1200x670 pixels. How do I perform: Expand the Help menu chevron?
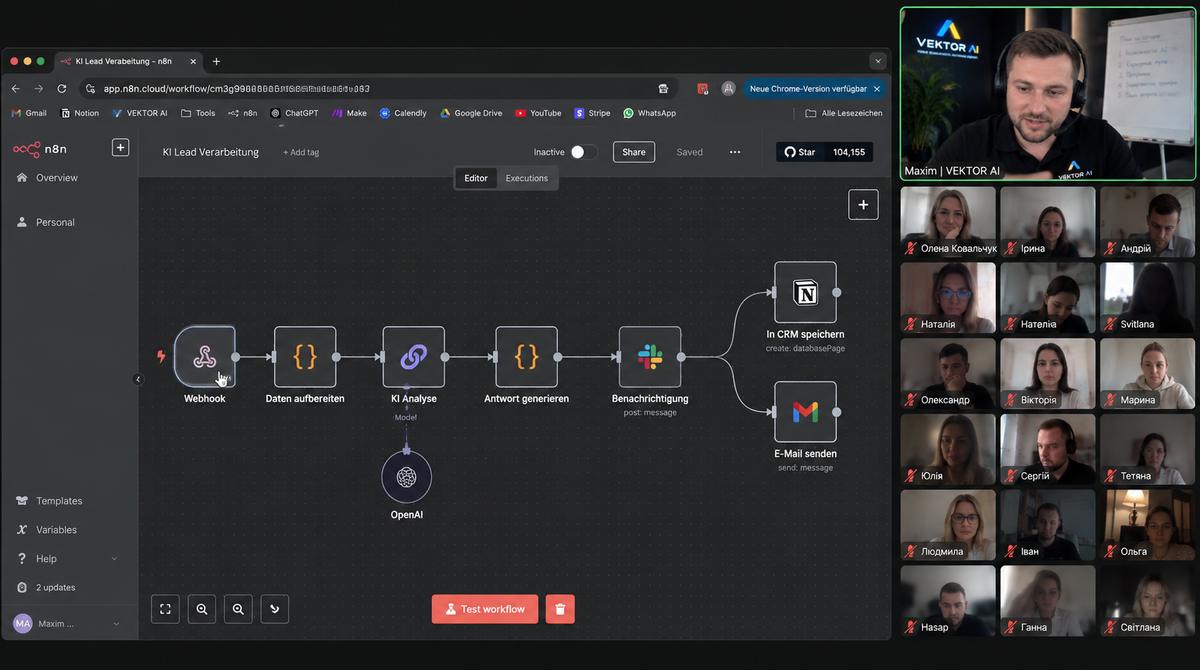tap(115, 559)
